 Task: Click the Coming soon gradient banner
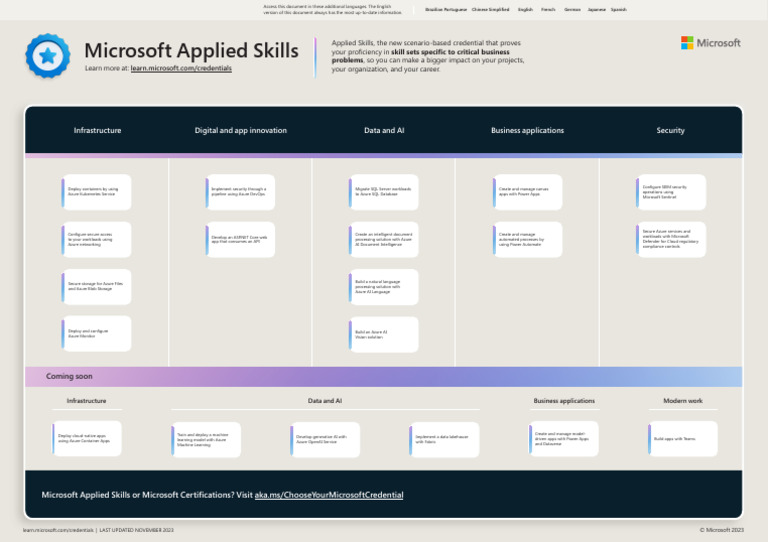(384, 376)
